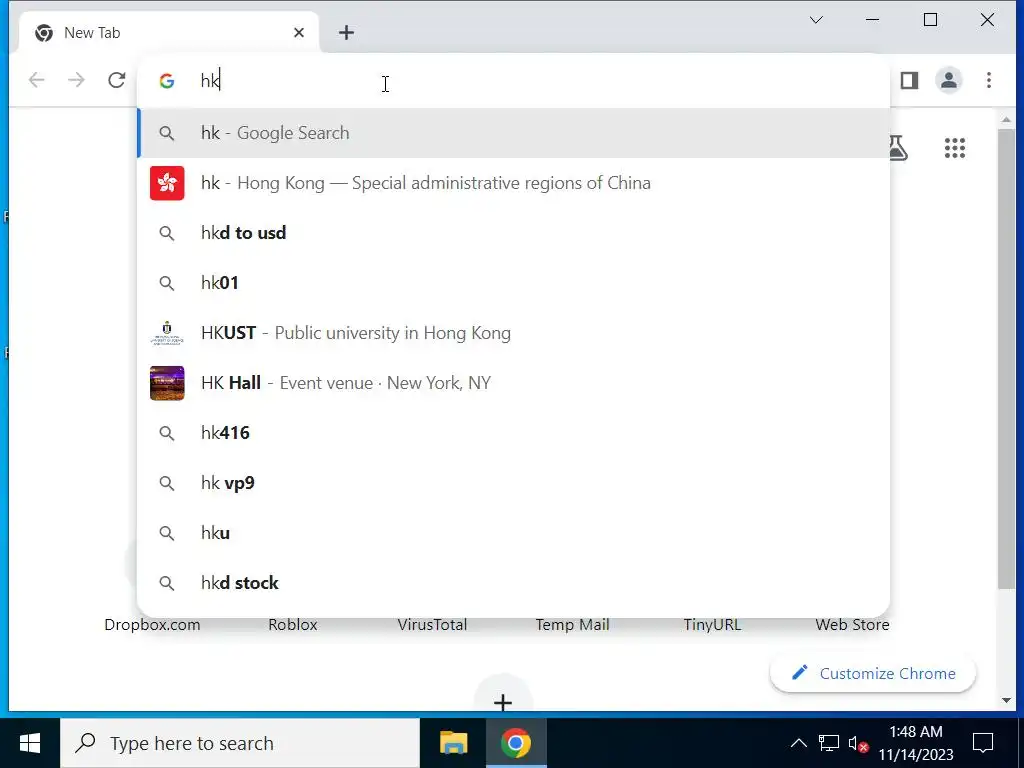Image resolution: width=1024 pixels, height=768 pixels.
Task: Open Chrome Labs flask icon
Action: [897, 148]
